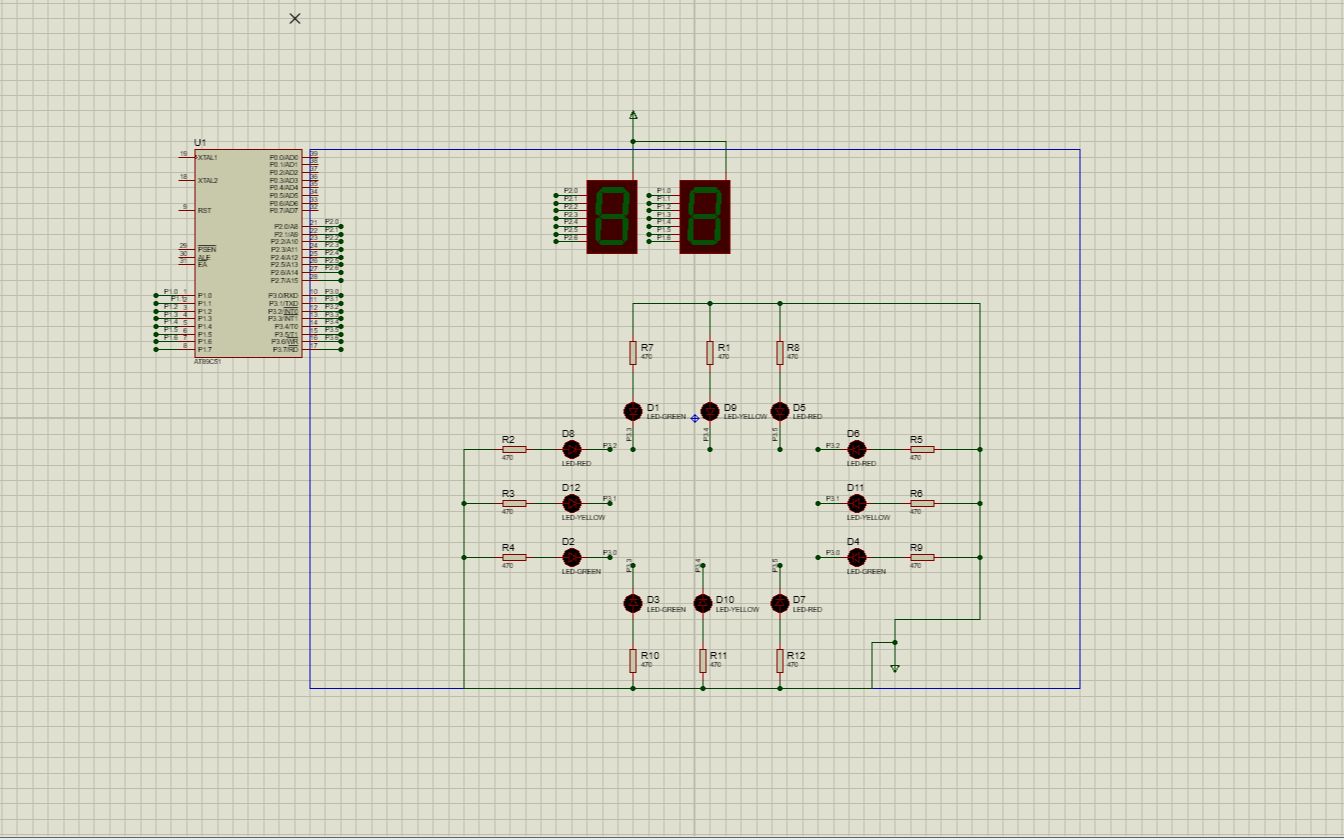This screenshot has width=1344, height=840.
Task: Click the P2.7/A15 pin label
Action: pos(285,280)
